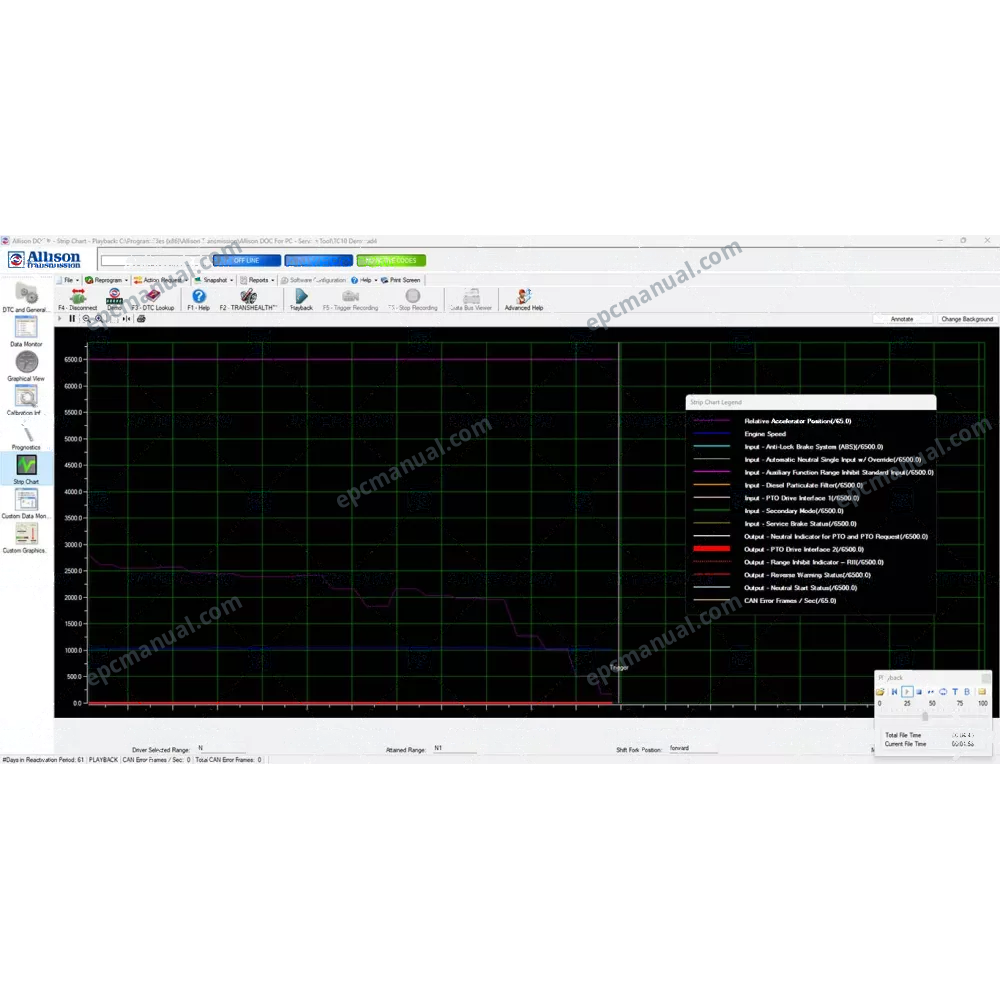Open the Action Request menu dropdown
Image resolution: width=1000 pixels, height=1000 pixels.
point(161,280)
